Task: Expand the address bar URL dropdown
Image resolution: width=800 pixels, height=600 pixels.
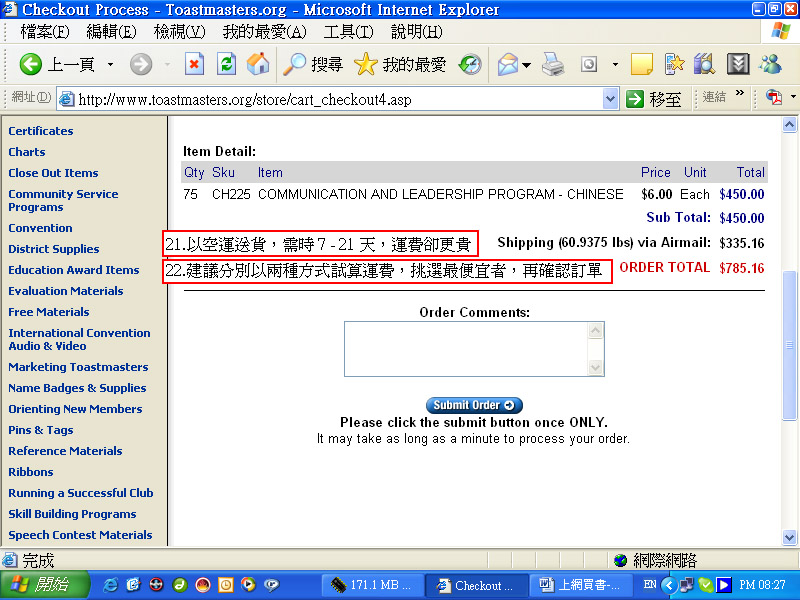Action: point(610,99)
